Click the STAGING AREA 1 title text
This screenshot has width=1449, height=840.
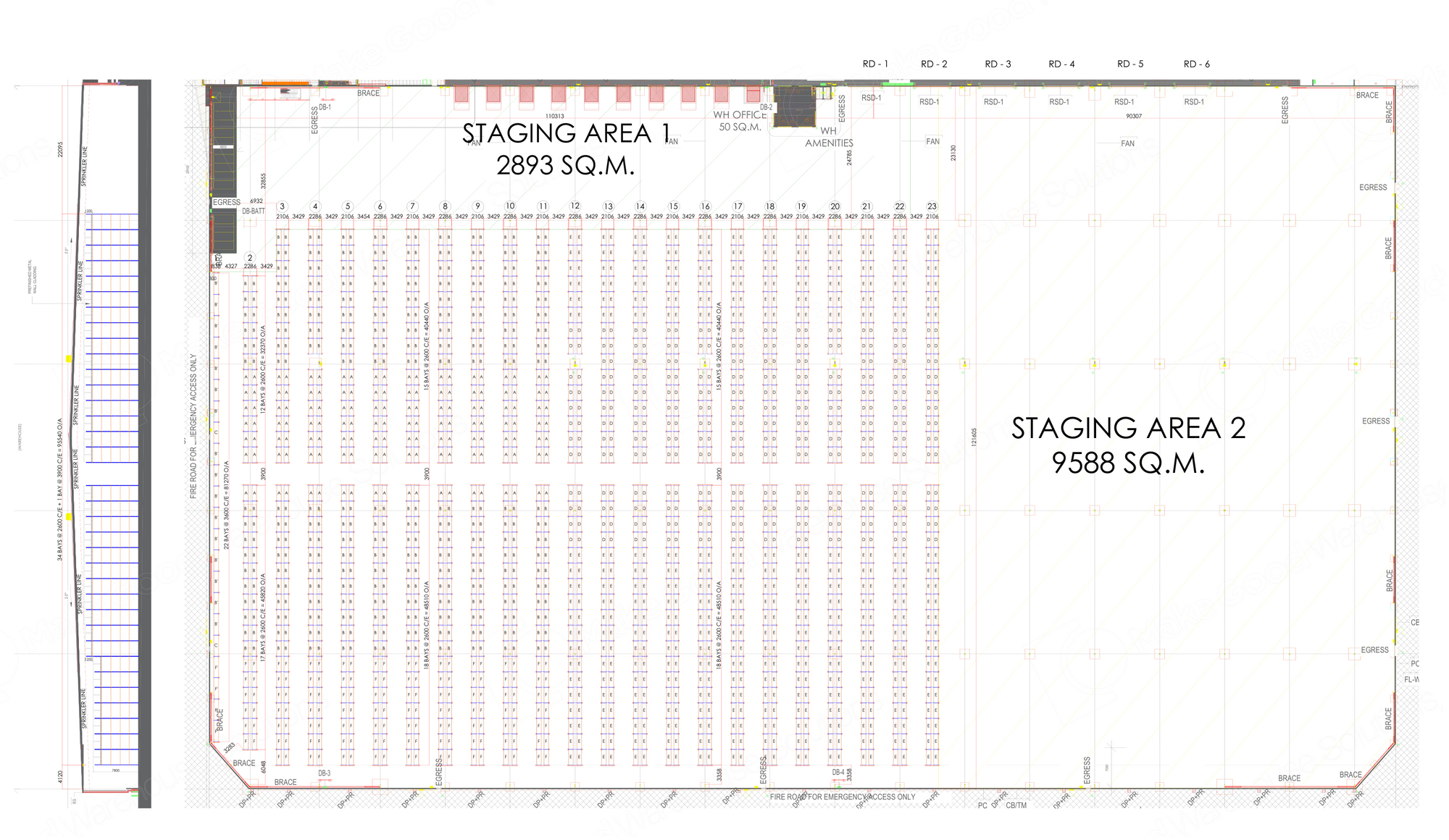point(567,134)
